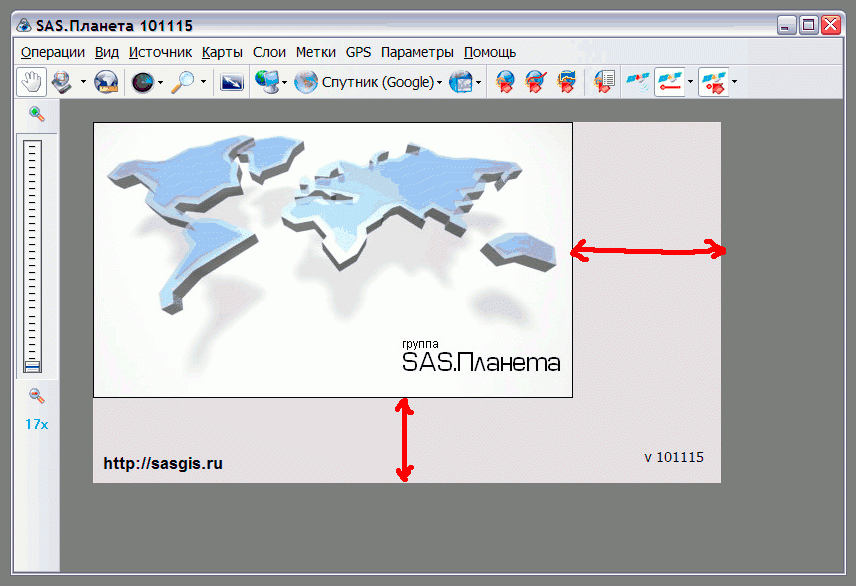Maximize the SAS.Планета window
Screen dimensions: 856x586
[809, 25]
